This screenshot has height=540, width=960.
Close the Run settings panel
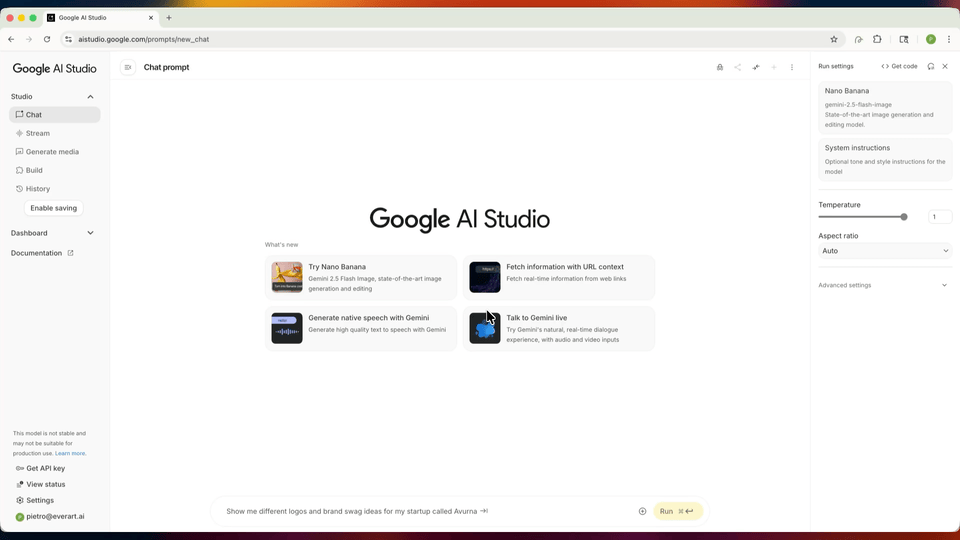pos(945,66)
